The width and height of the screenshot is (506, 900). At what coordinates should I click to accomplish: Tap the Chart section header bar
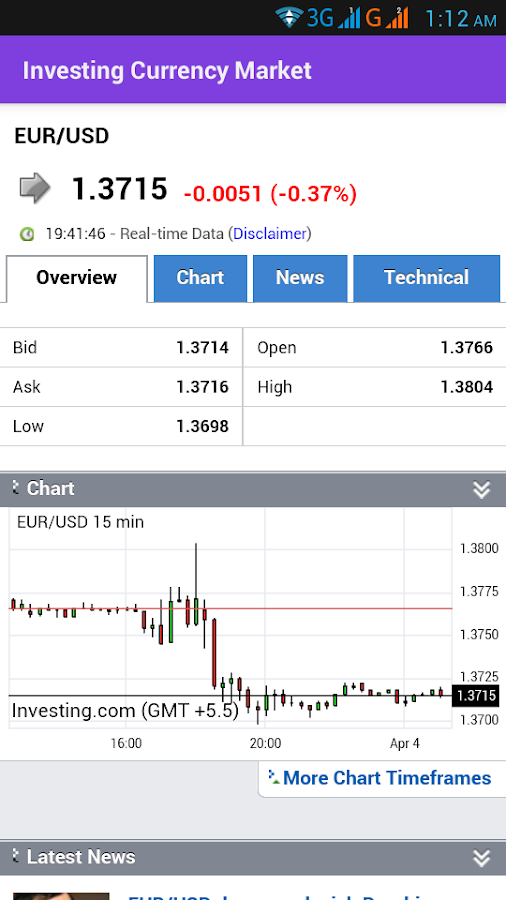click(x=253, y=489)
